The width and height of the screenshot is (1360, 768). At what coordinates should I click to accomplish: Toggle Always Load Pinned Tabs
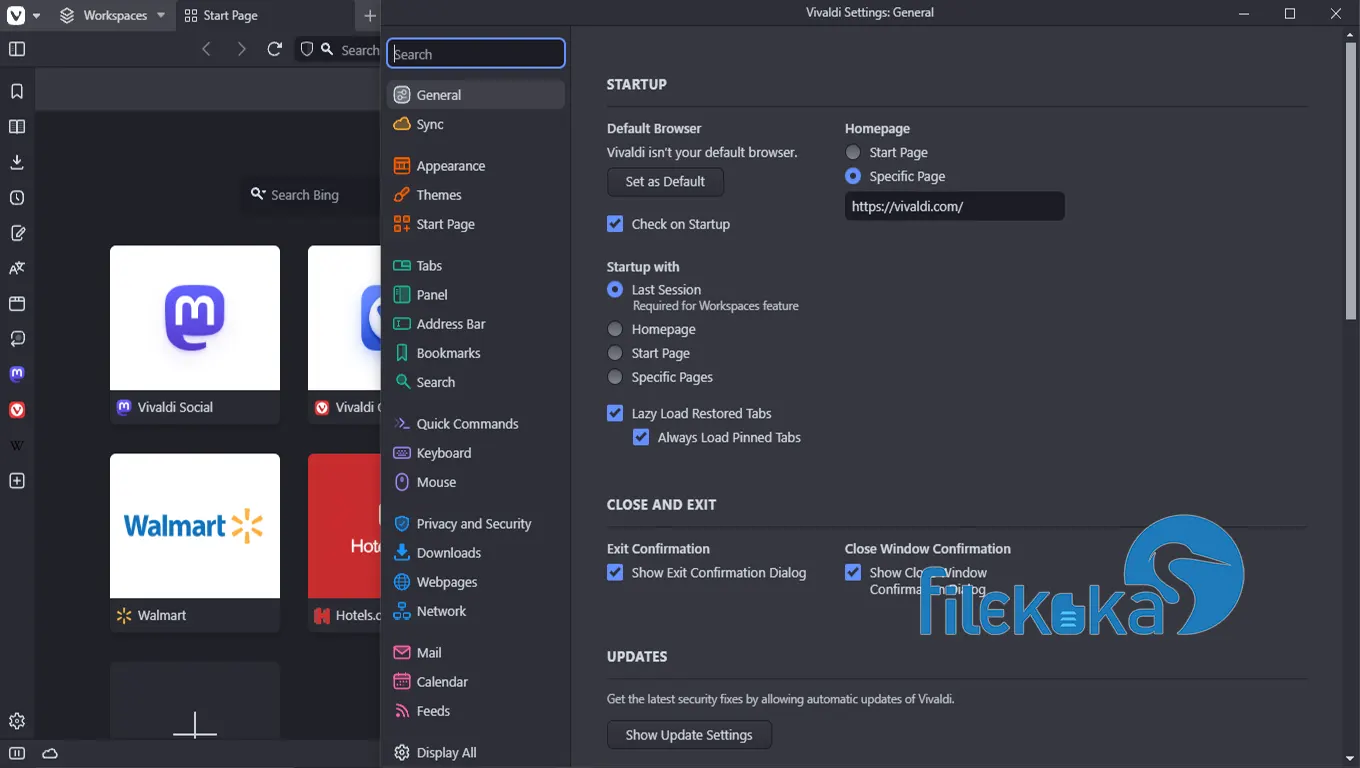(641, 437)
